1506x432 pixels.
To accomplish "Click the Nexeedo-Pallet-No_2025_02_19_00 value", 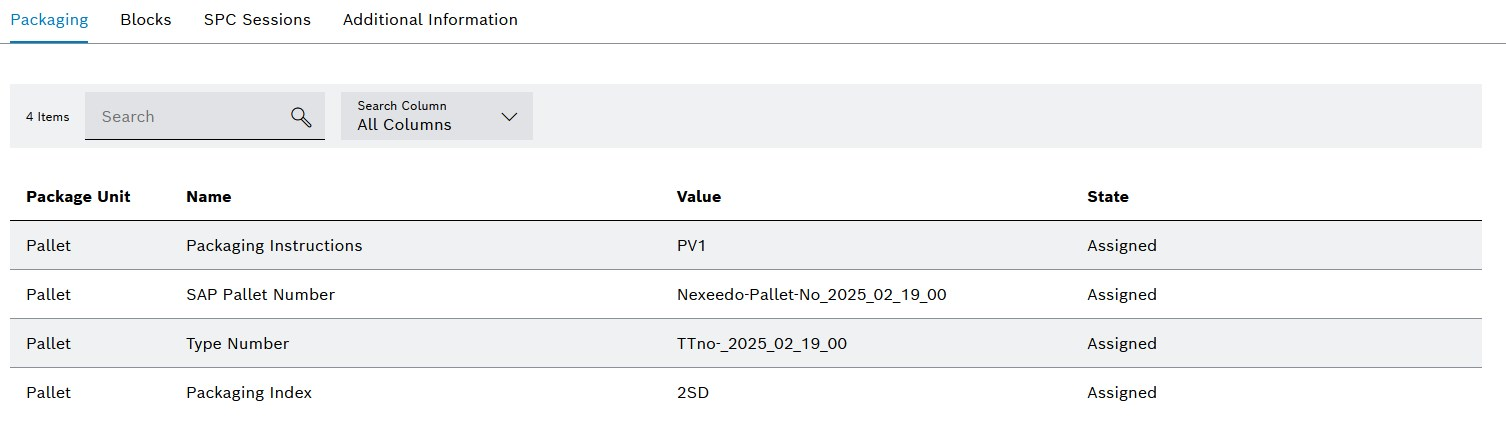I will (x=812, y=294).
